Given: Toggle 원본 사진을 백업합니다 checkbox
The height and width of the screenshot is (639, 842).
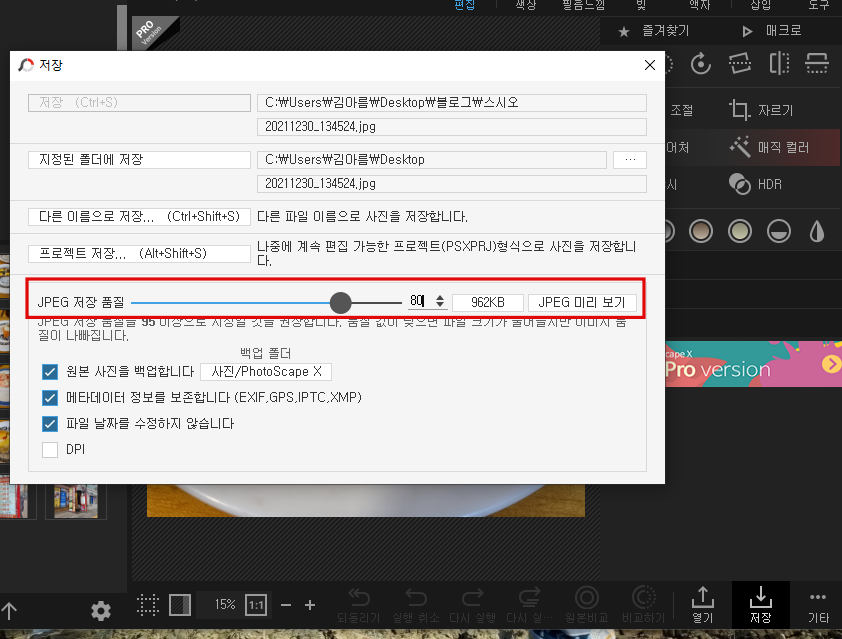Looking at the screenshot, I should (x=49, y=371).
